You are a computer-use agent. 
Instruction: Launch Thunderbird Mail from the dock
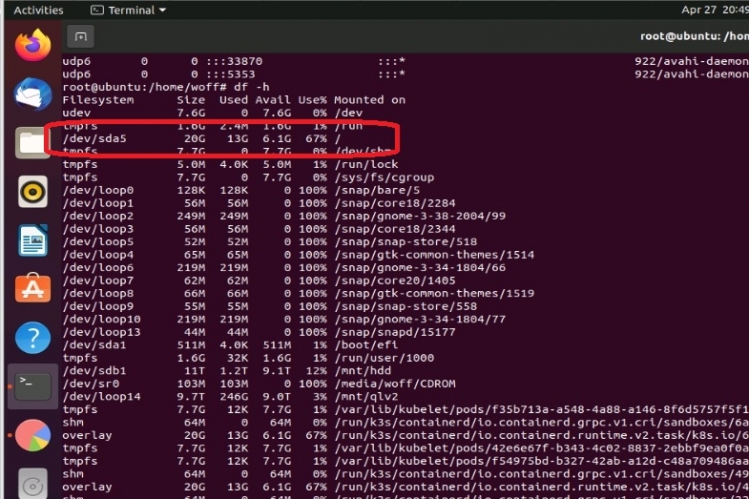click(32, 94)
